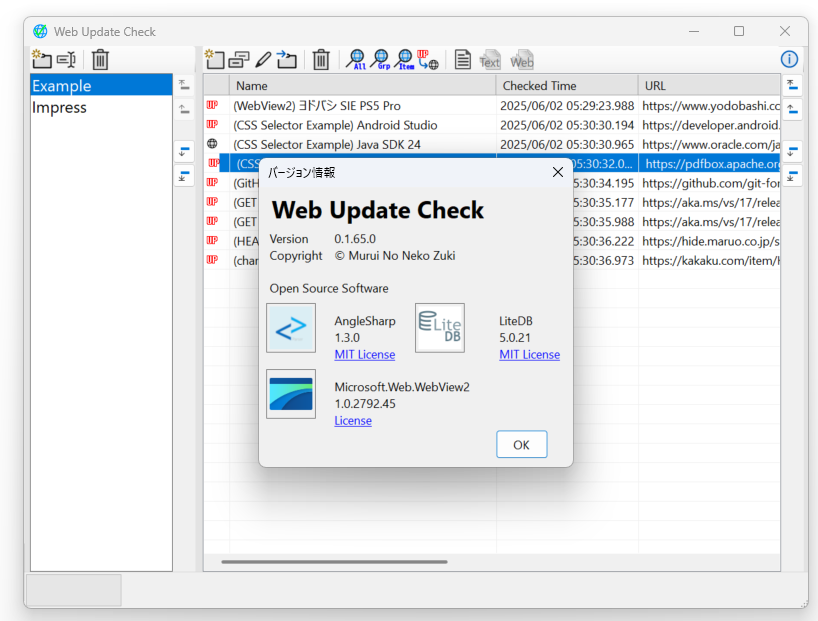The height and width of the screenshot is (621, 818).
Task: Open the AngleSharp MIT License link
Action: pos(364,354)
